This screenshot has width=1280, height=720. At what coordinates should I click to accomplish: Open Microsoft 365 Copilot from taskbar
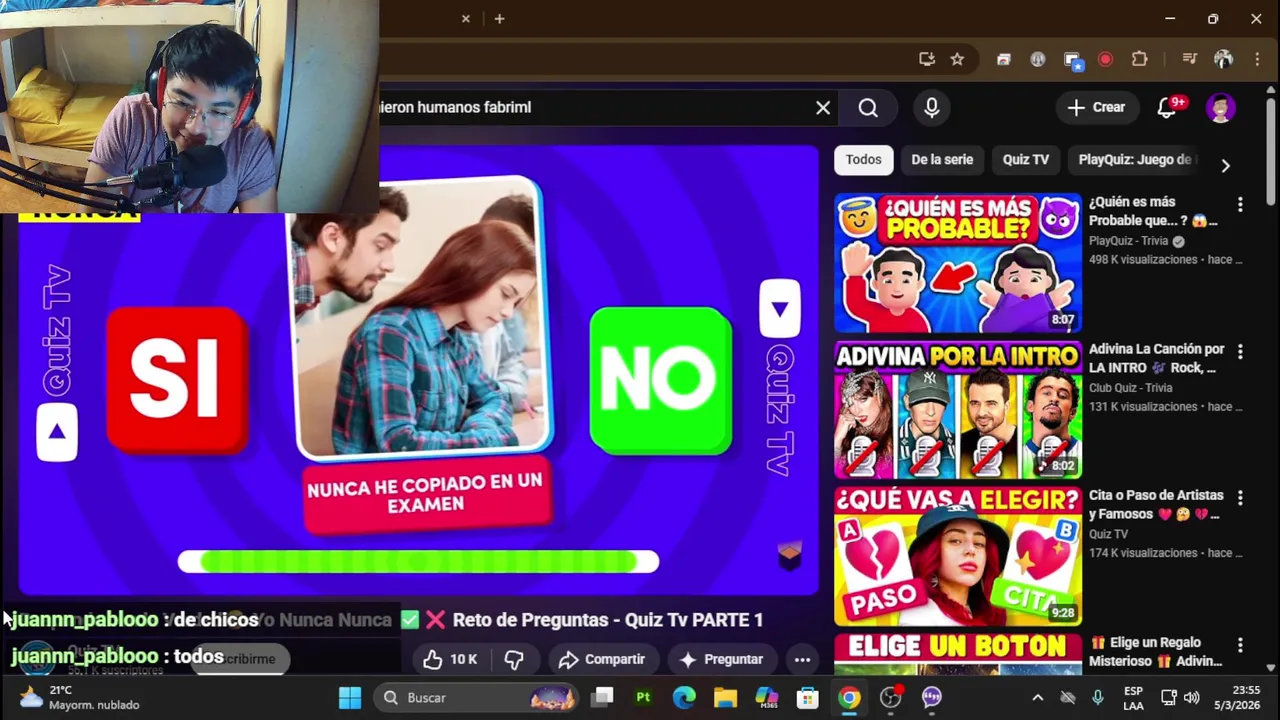[766, 697]
